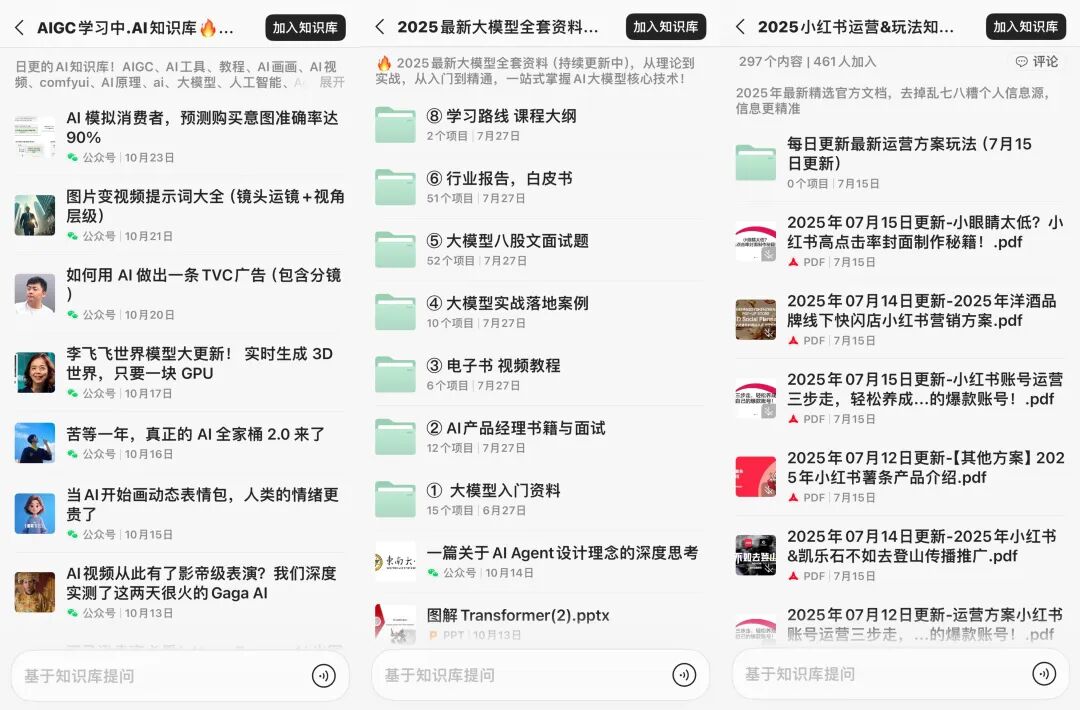The width and height of the screenshot is (1080, 710).
Task: Open 评论 comments button
Action: click(x=1036, y=62)
